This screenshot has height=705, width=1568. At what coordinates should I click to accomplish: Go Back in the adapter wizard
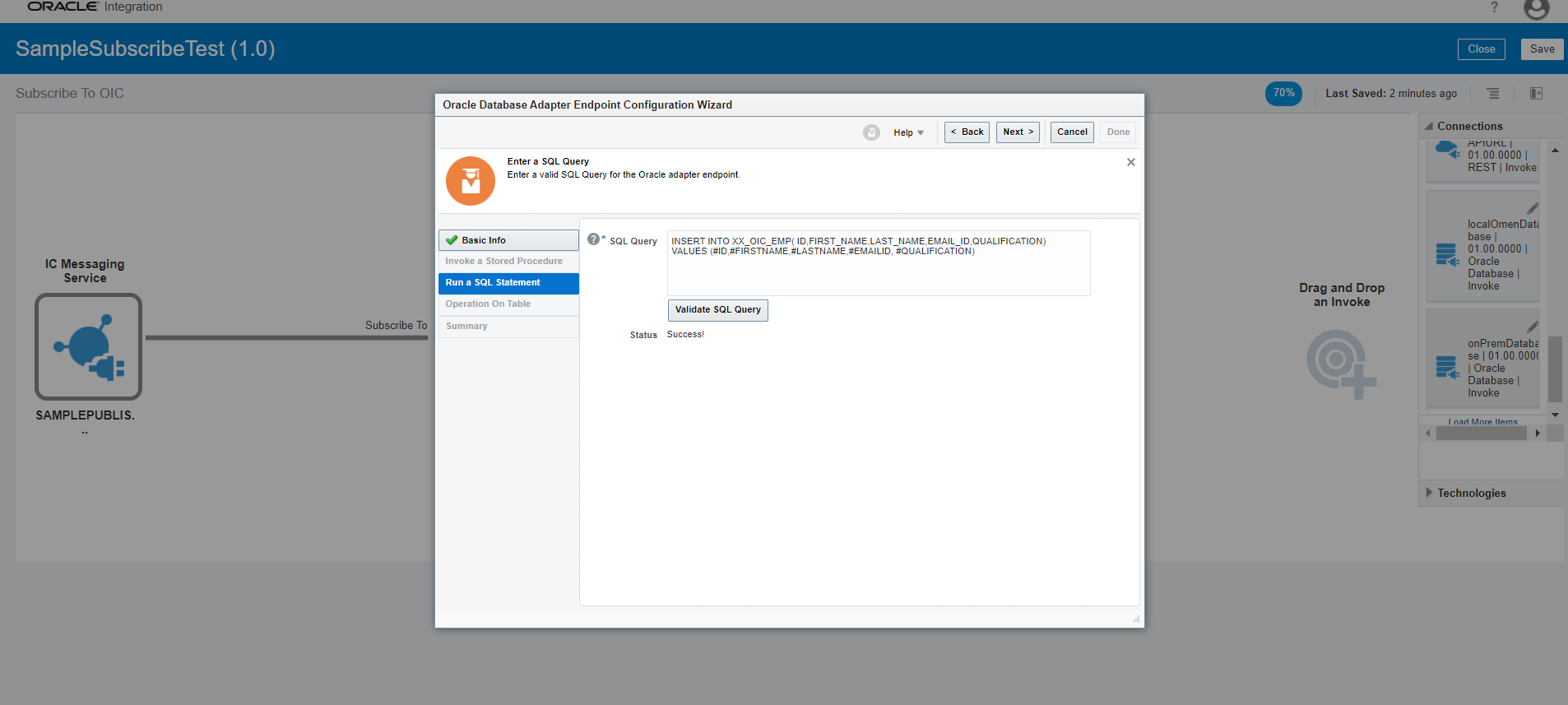(x=967, y=132)
